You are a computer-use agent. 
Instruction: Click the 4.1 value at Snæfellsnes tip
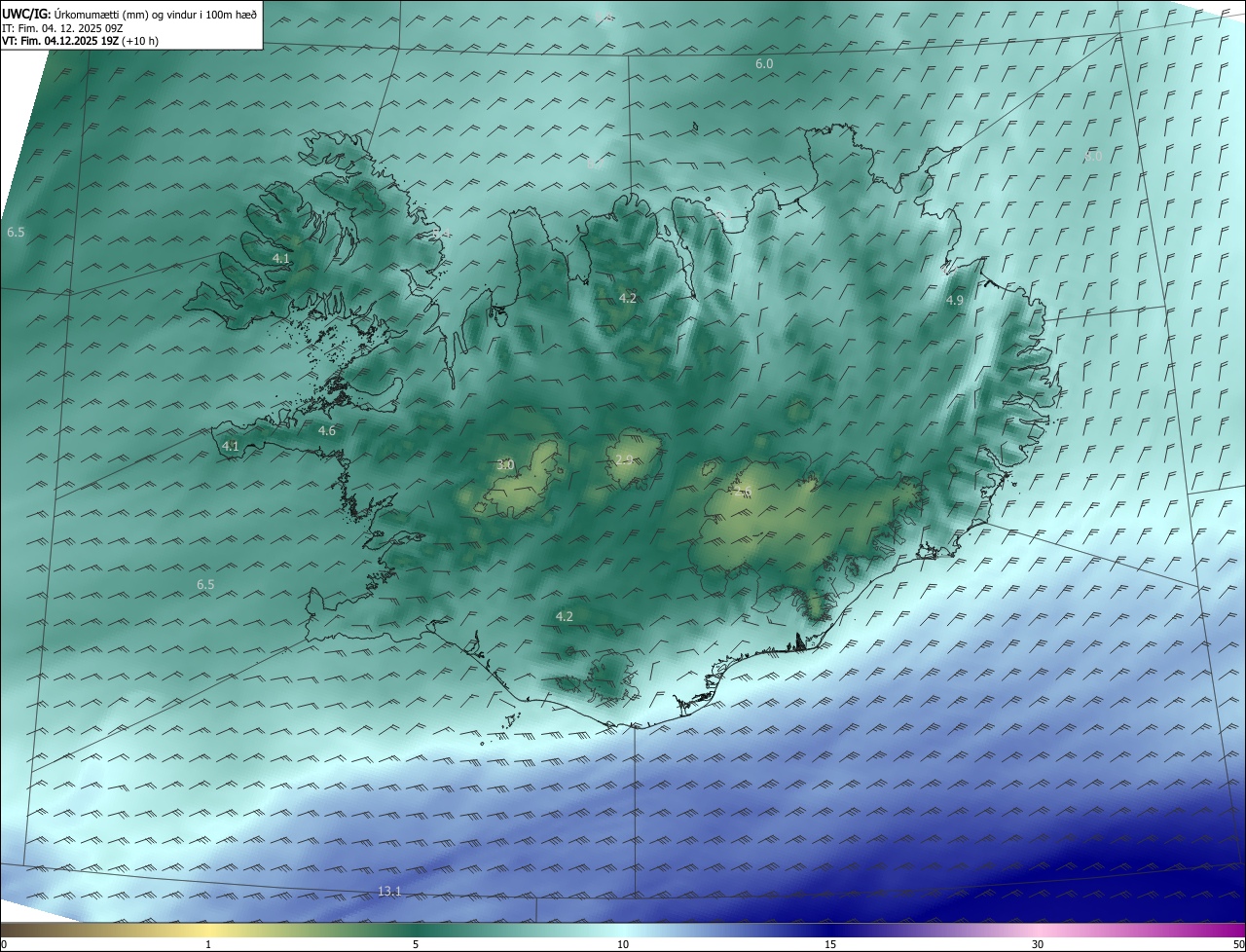click(x=231, y=446)
